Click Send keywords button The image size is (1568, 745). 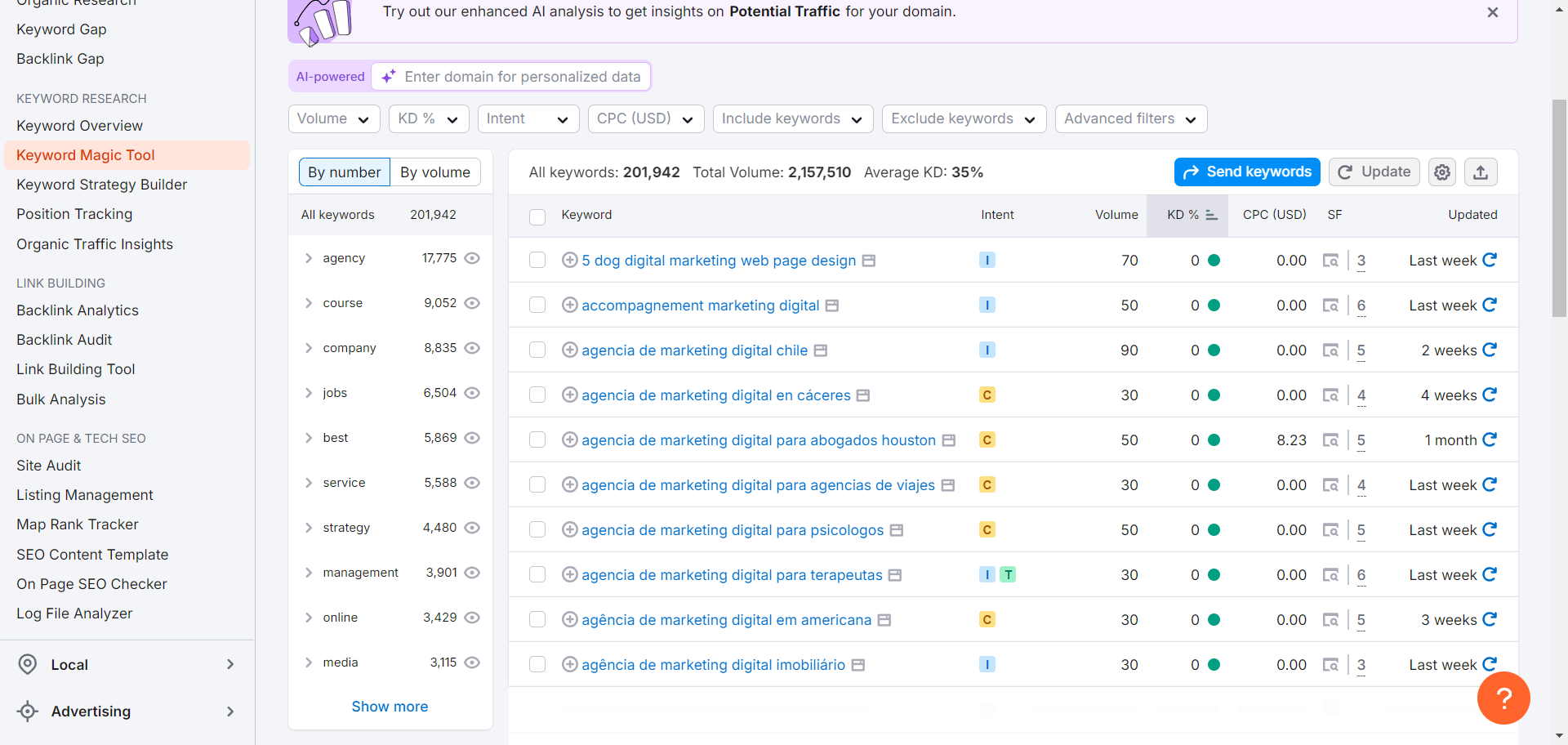coord(1247,172)
